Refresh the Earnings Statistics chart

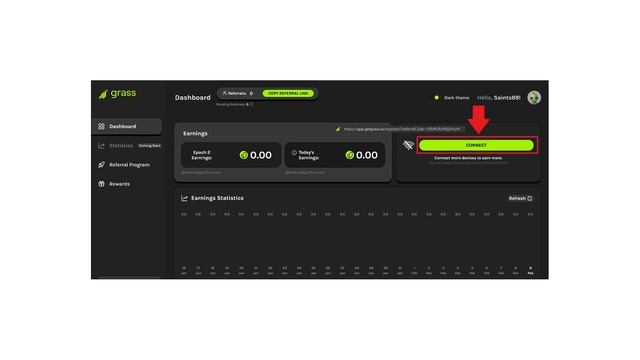pos(520,198)
